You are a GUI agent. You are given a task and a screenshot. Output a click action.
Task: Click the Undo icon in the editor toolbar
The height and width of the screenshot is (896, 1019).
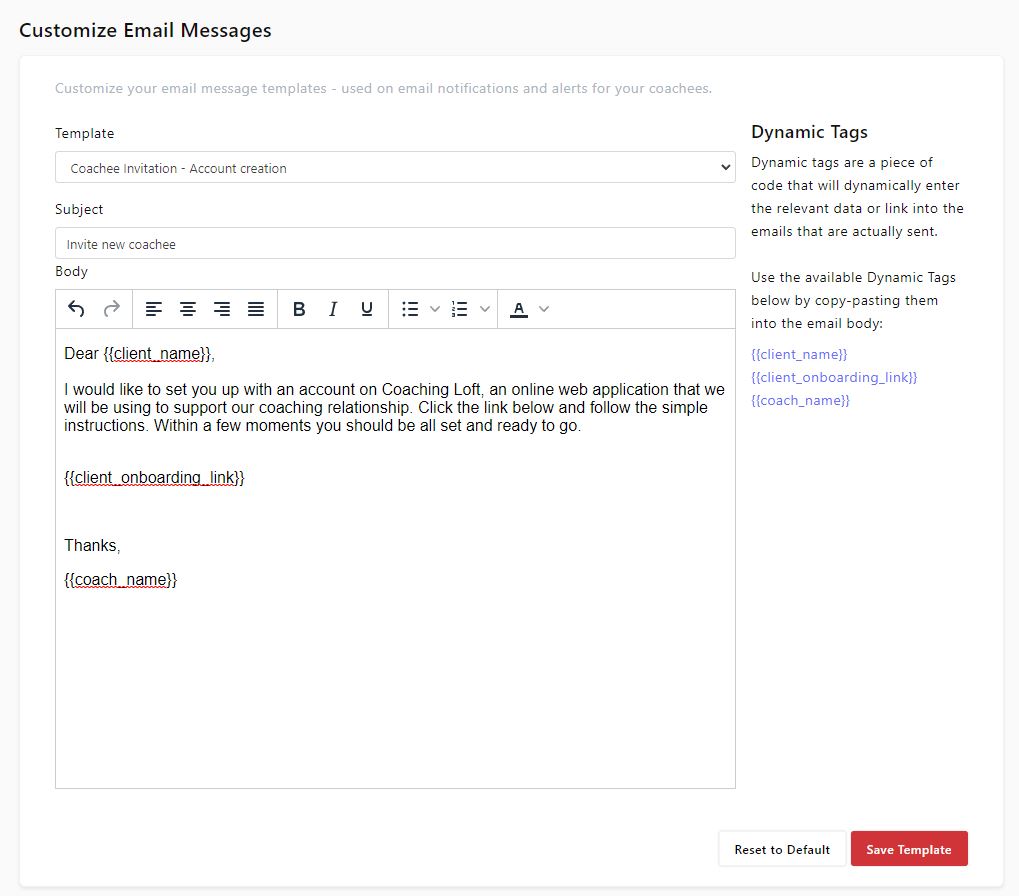[x=76, y=308]
